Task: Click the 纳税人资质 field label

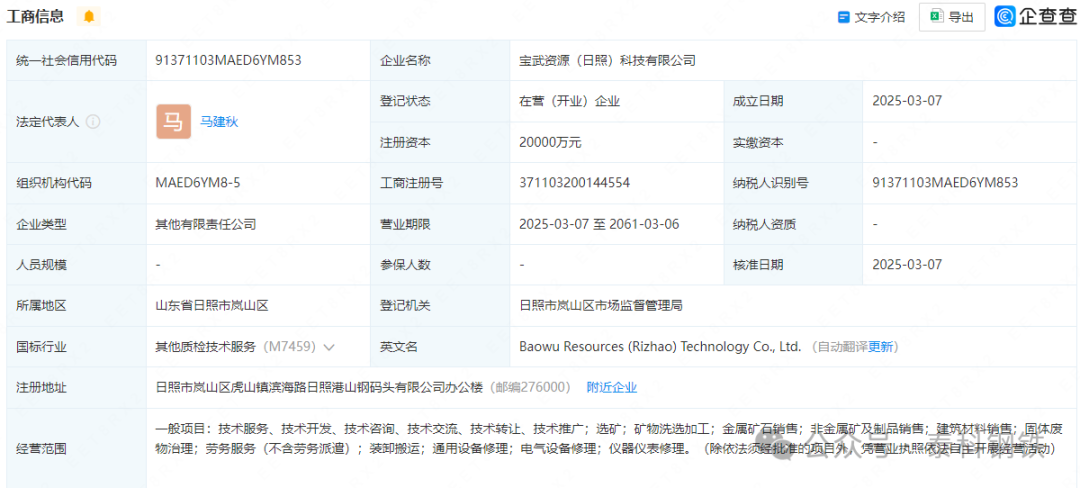Action: [x=765, y=224]
